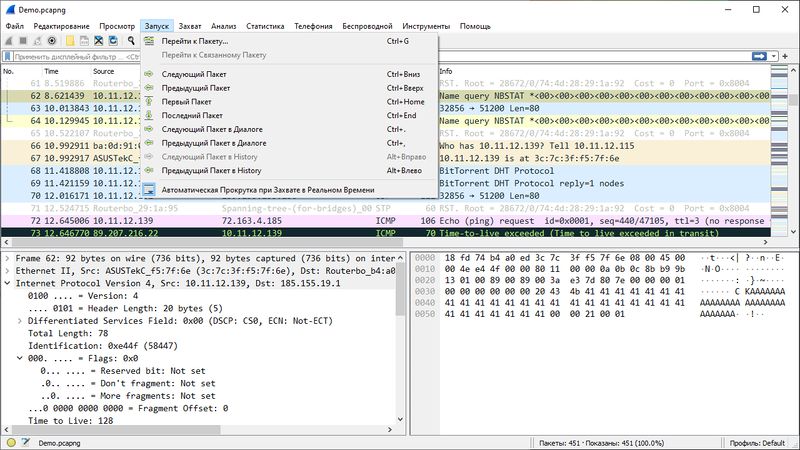Click the icon beside Go to Packet entry
Viewport: 800px width, 450px height.
click(x=148, y=41)
